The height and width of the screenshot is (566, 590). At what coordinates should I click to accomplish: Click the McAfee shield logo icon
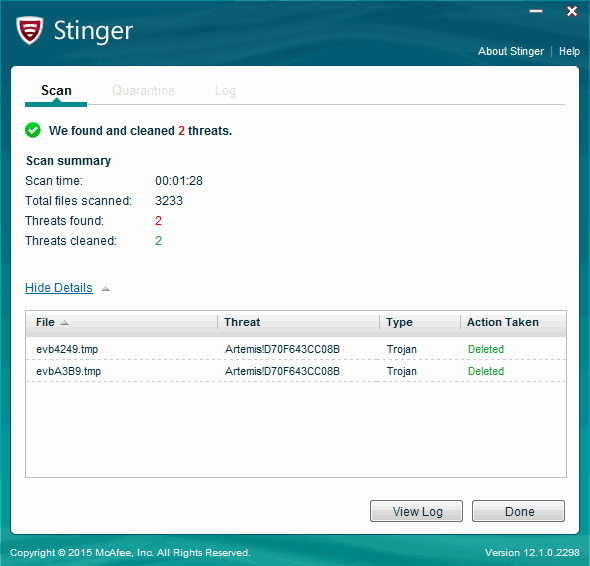tap(29, 30)
